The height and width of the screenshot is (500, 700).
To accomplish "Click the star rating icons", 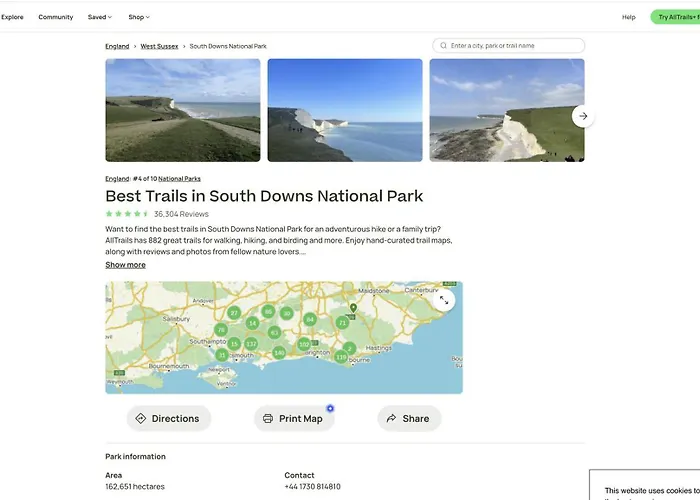I will (127, 214).
